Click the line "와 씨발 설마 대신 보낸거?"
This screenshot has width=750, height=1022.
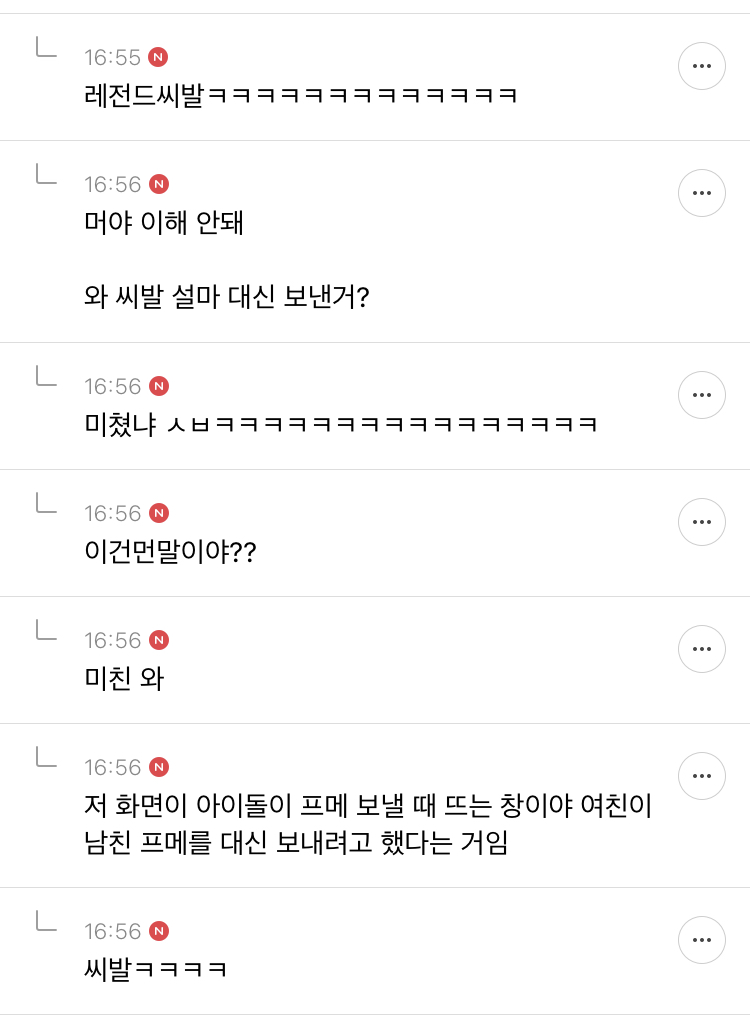227,297
